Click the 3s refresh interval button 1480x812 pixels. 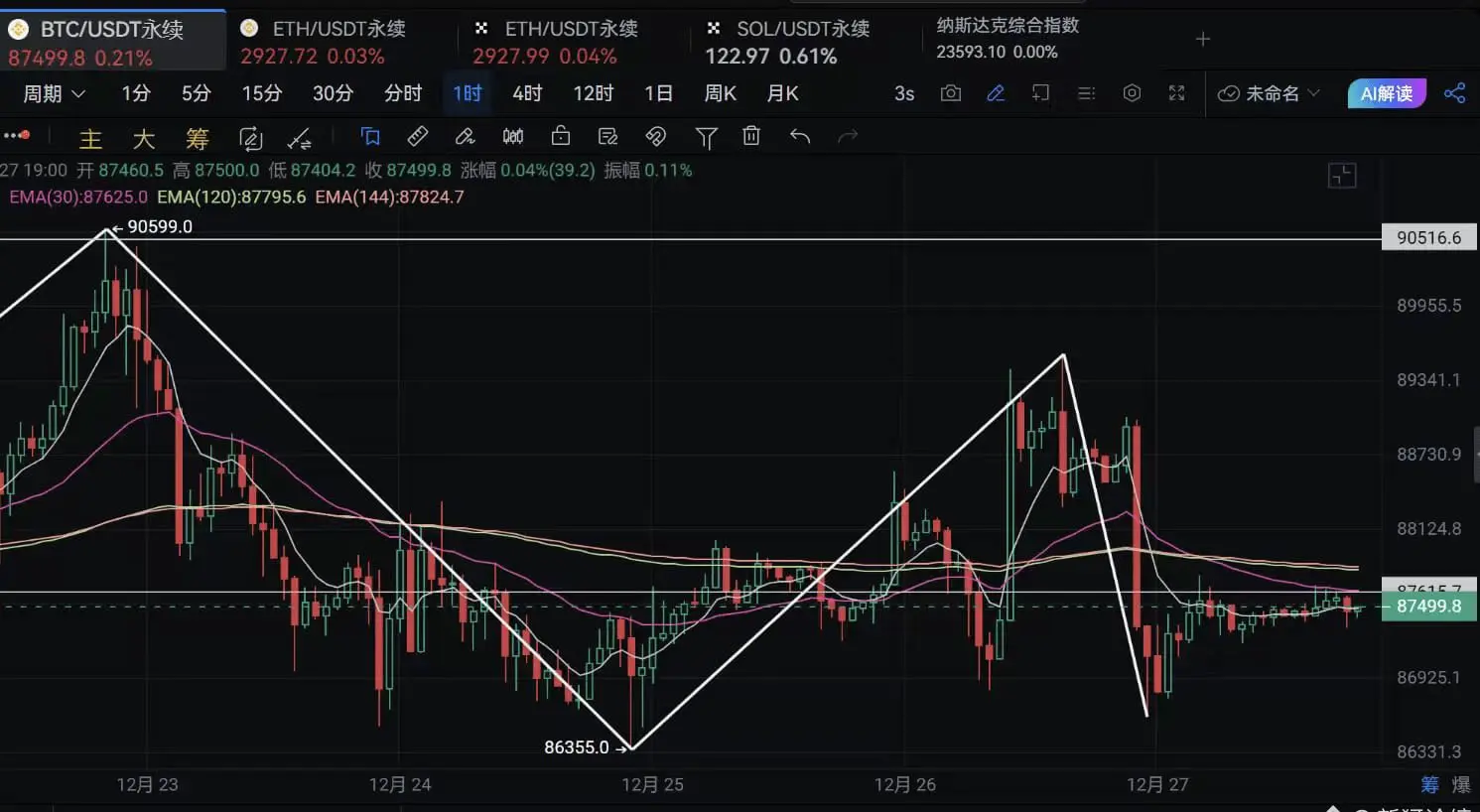pyautogui.click(x=904, y=93)
